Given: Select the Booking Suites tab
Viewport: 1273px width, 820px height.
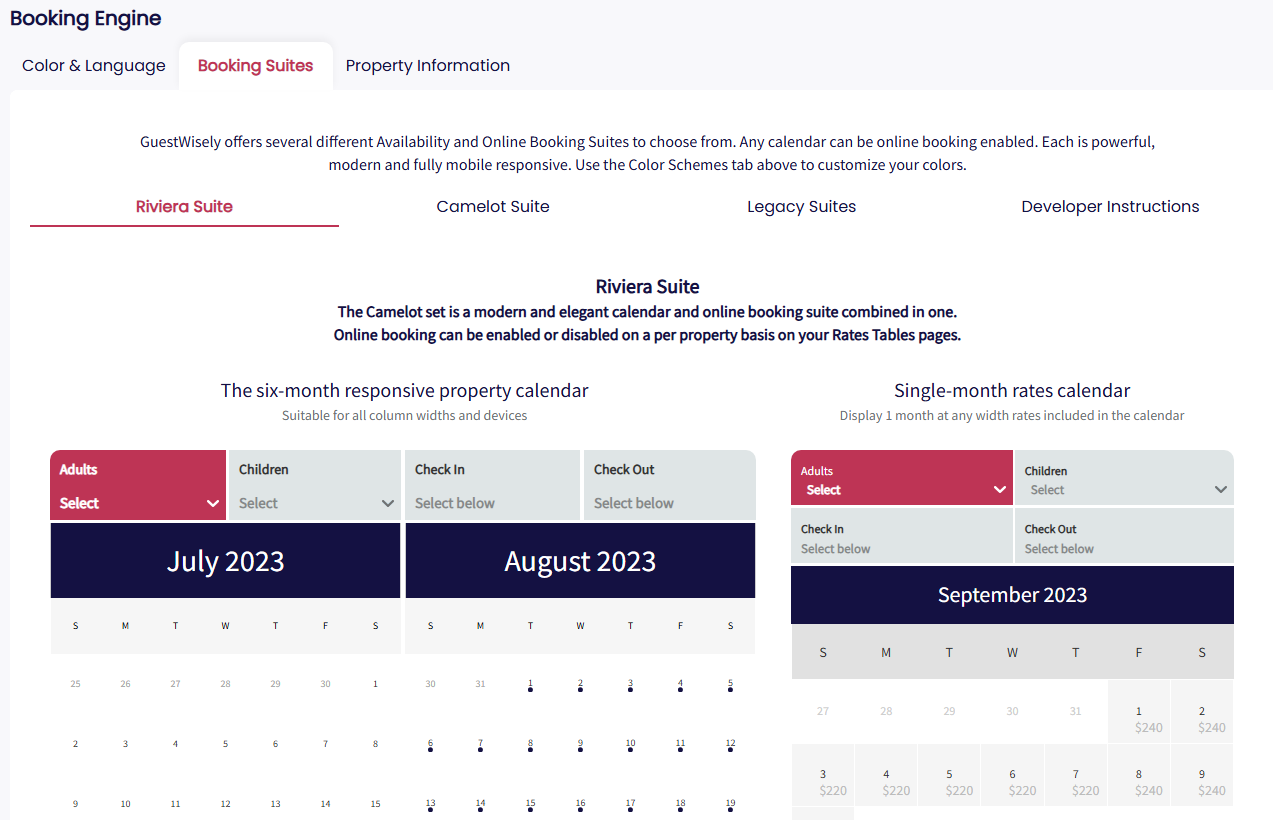Looking at the screenshot, I should tap(255, 66).
